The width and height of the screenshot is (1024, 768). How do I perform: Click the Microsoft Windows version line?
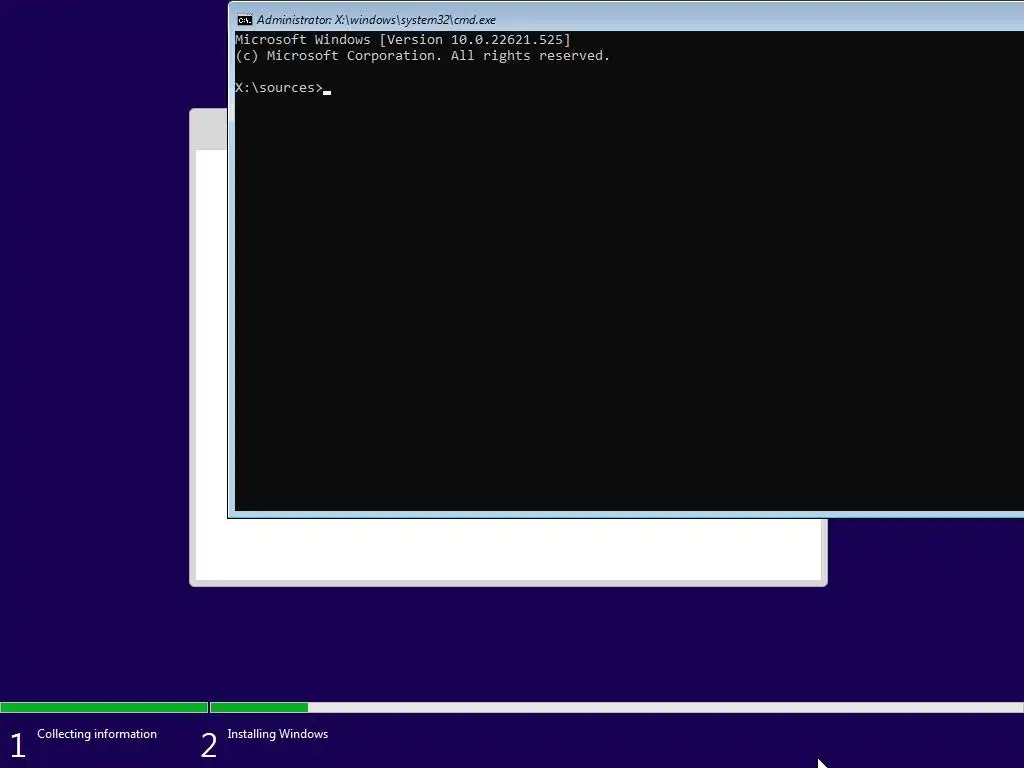402,39
